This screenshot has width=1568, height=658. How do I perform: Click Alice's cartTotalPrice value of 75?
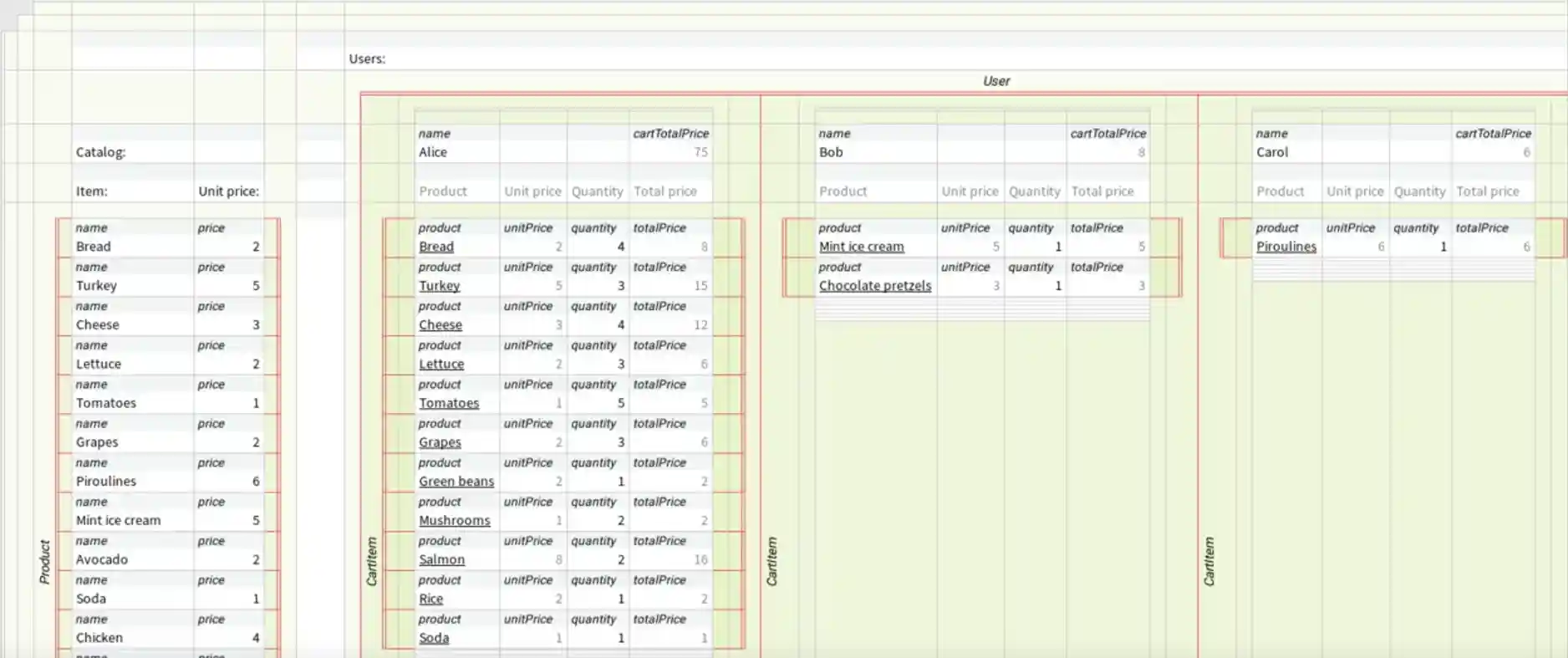coord(671,152)
